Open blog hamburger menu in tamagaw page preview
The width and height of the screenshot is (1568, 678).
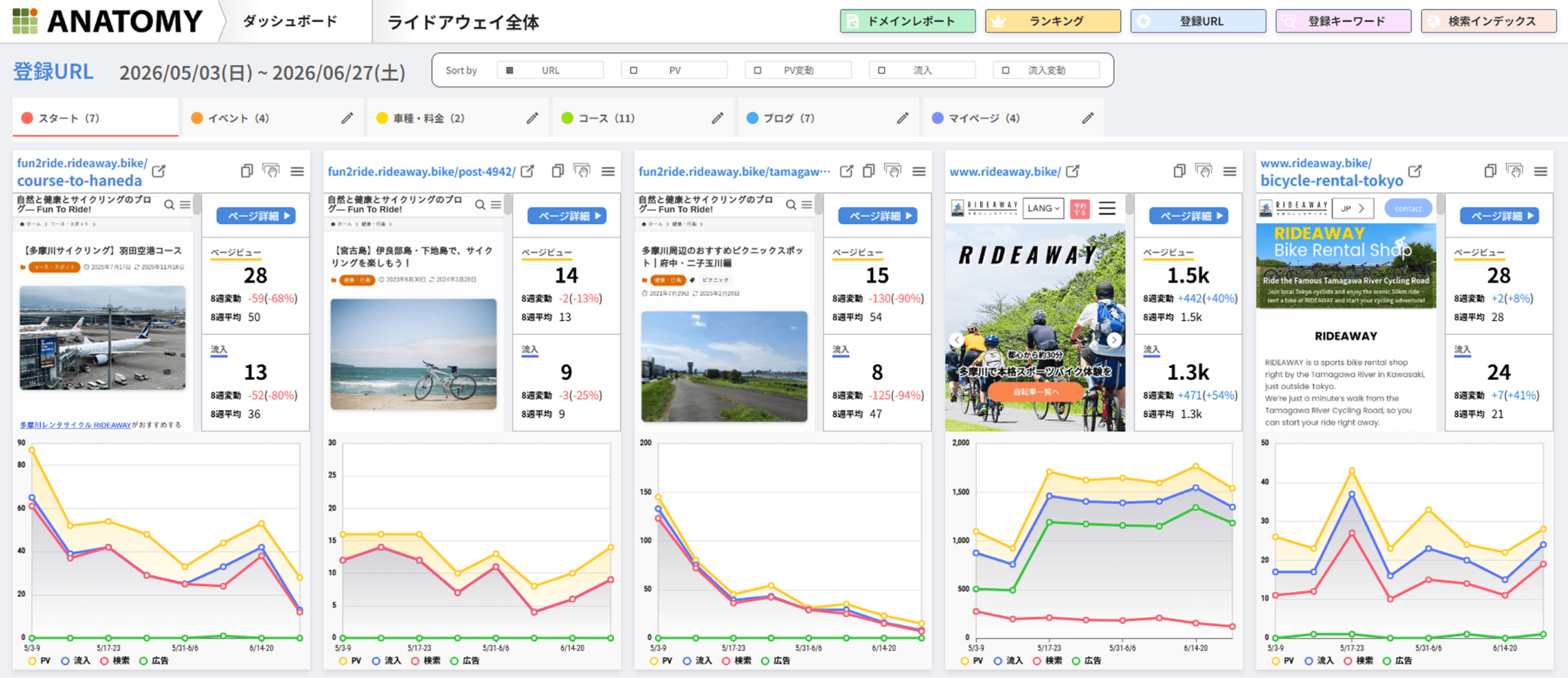(x=807, y=205)
